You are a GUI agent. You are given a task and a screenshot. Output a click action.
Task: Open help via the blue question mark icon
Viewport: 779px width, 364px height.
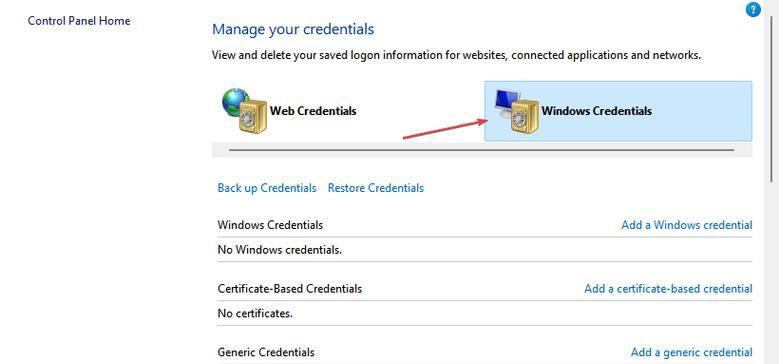753,9
